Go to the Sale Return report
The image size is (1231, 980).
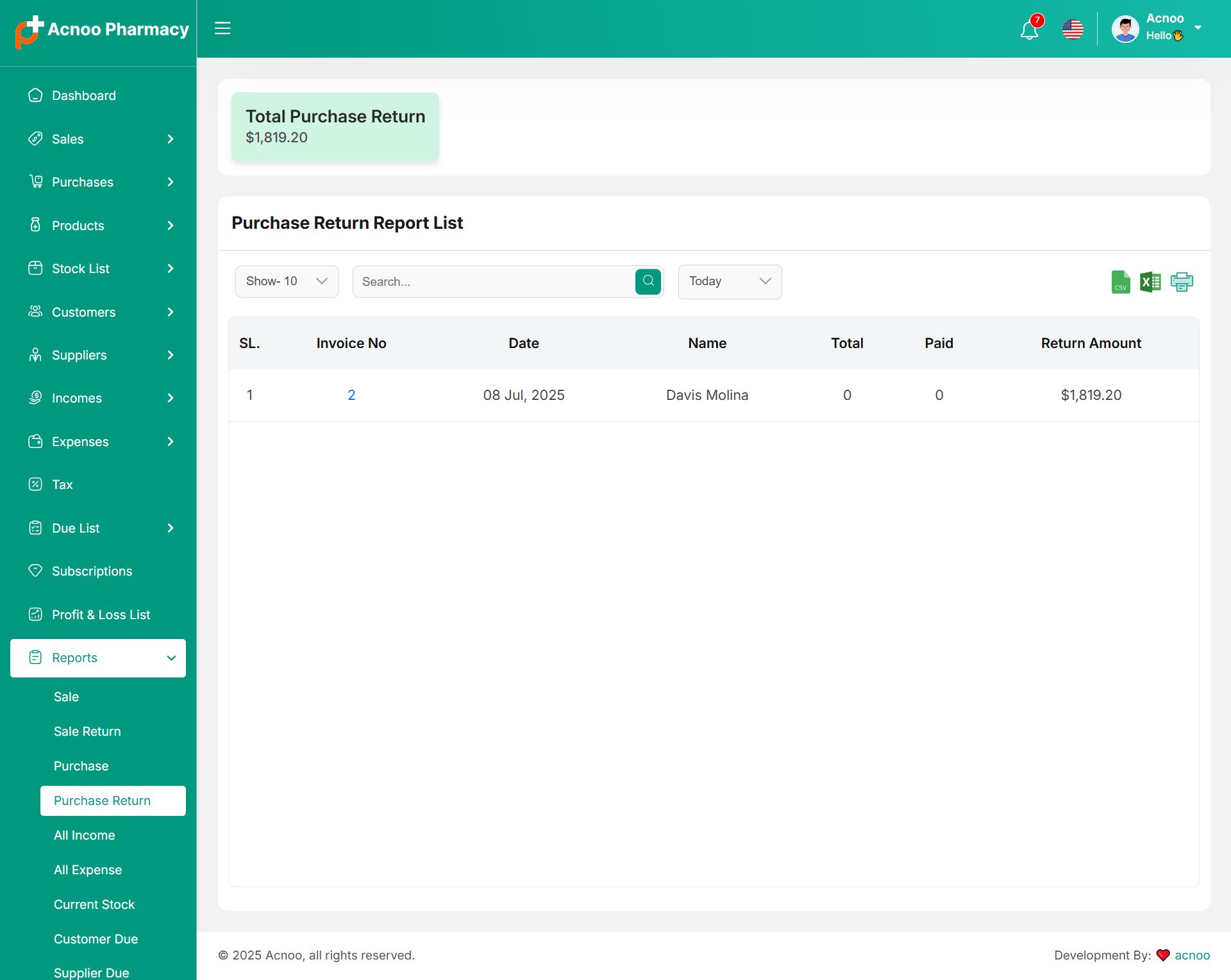tap(87, 731)
